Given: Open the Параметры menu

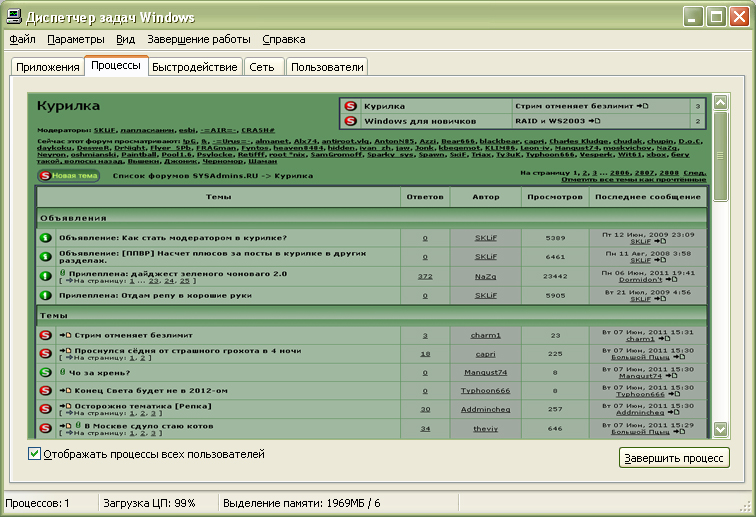Looking at the screenshot, I should (76, 40).
